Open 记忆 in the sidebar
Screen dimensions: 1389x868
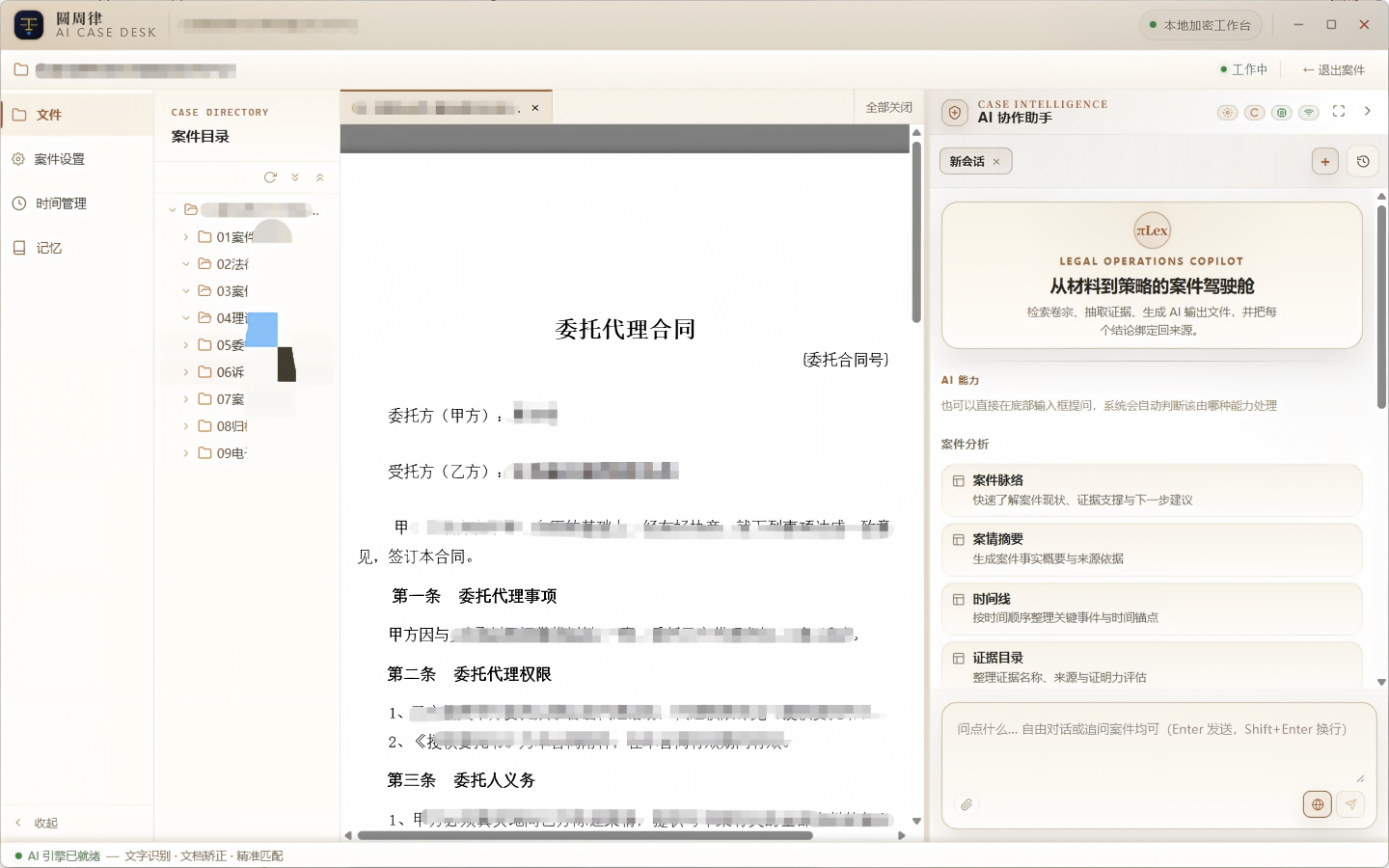coord(77,248)
